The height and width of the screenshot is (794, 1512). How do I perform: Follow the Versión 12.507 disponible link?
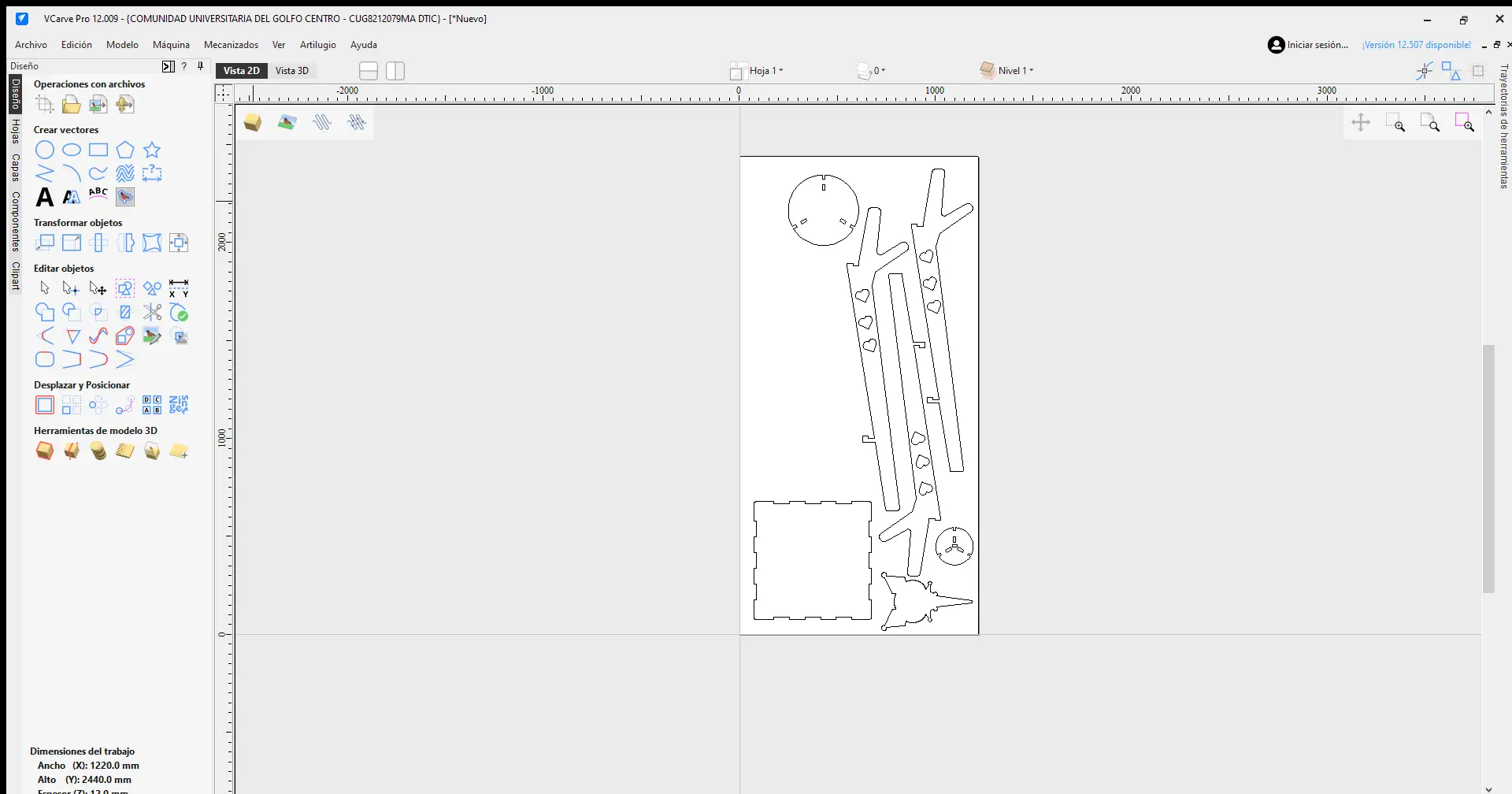tap(1417, 45)
